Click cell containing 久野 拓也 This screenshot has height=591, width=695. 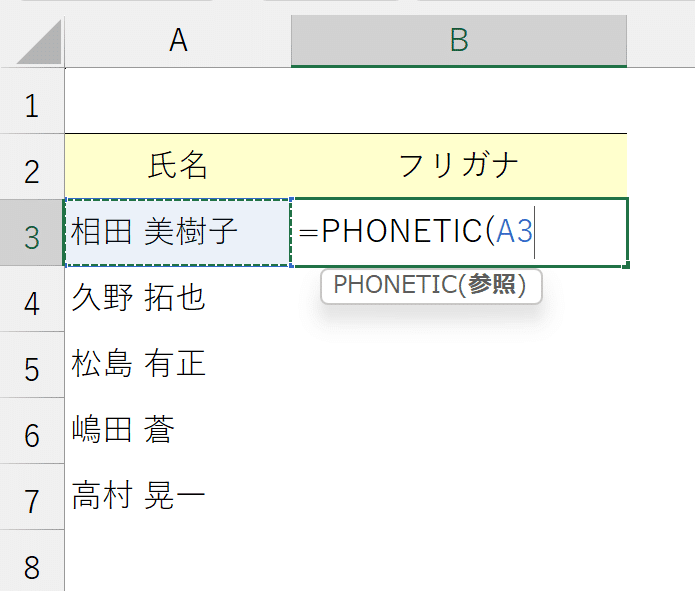[x=178, y=298]
